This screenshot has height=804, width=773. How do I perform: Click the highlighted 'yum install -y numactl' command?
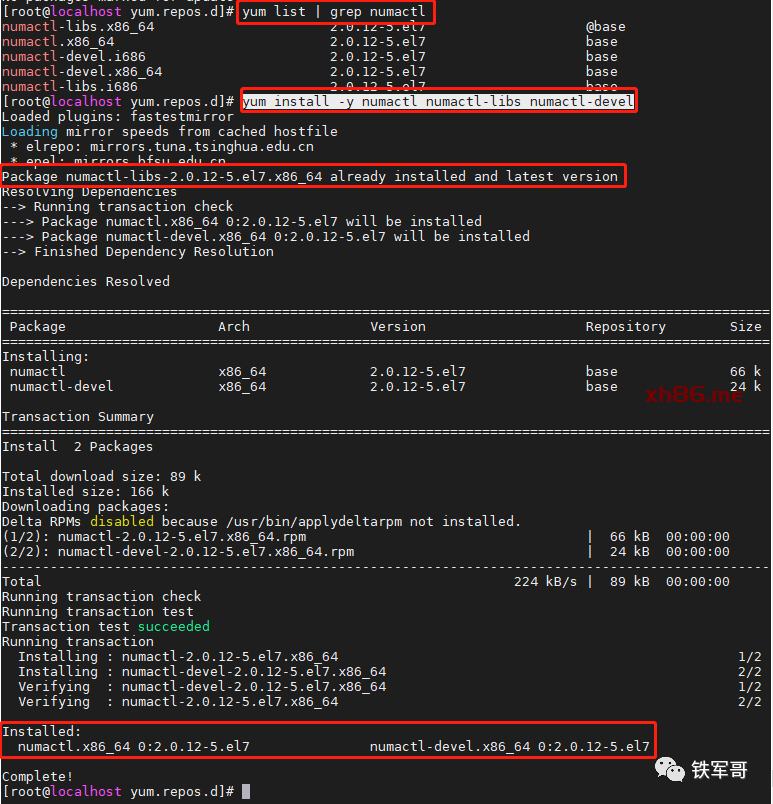(x=438, y=102)
